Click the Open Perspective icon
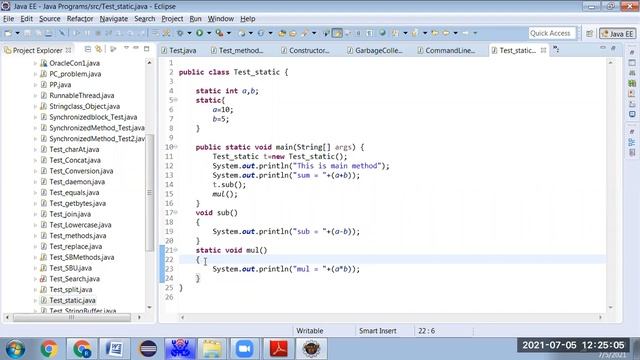The width and height of the screenshot is (640, 360). 589,33
